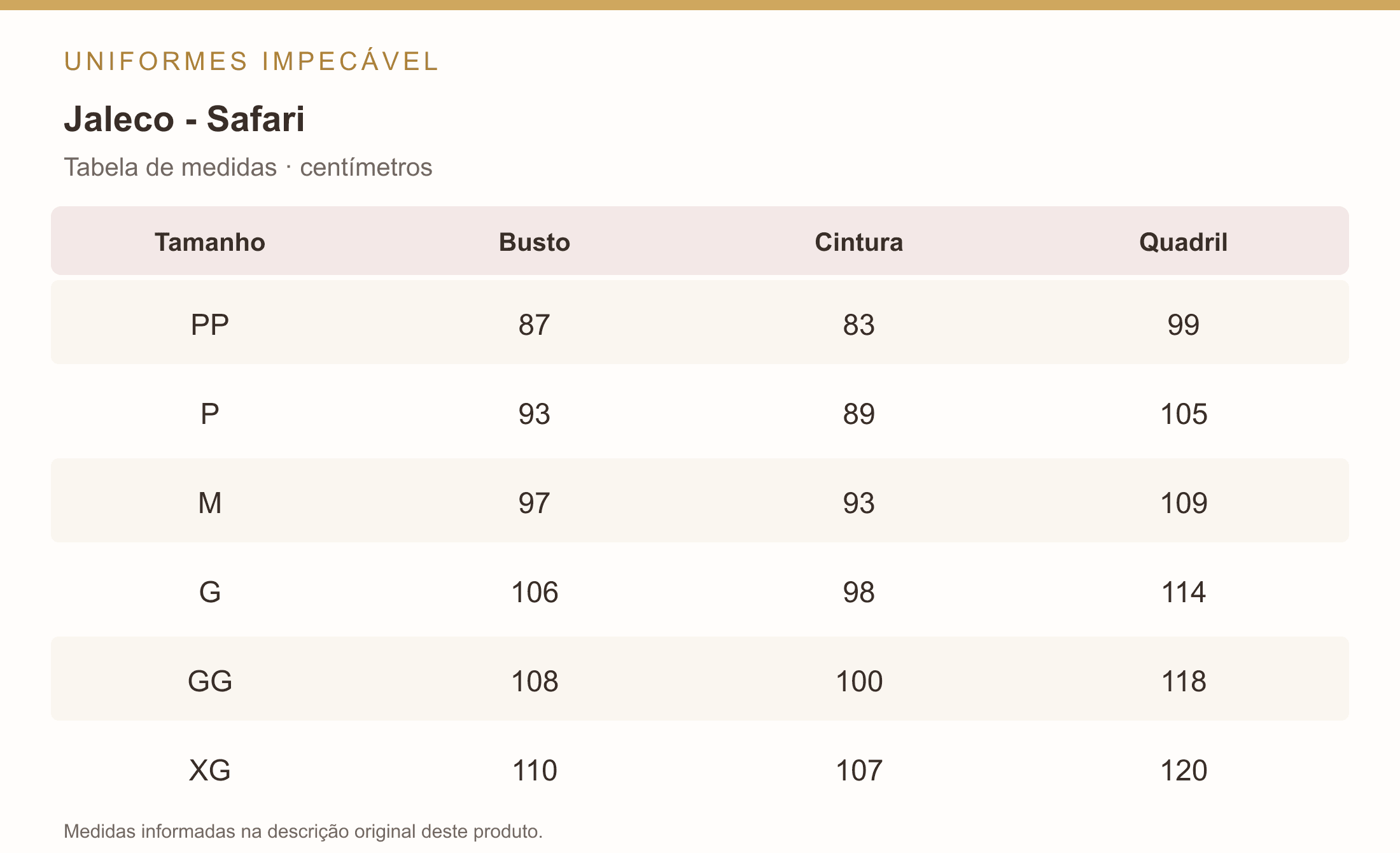Click the Busto column header
Screen dimensions: 1400x853
tap(535, 242)
